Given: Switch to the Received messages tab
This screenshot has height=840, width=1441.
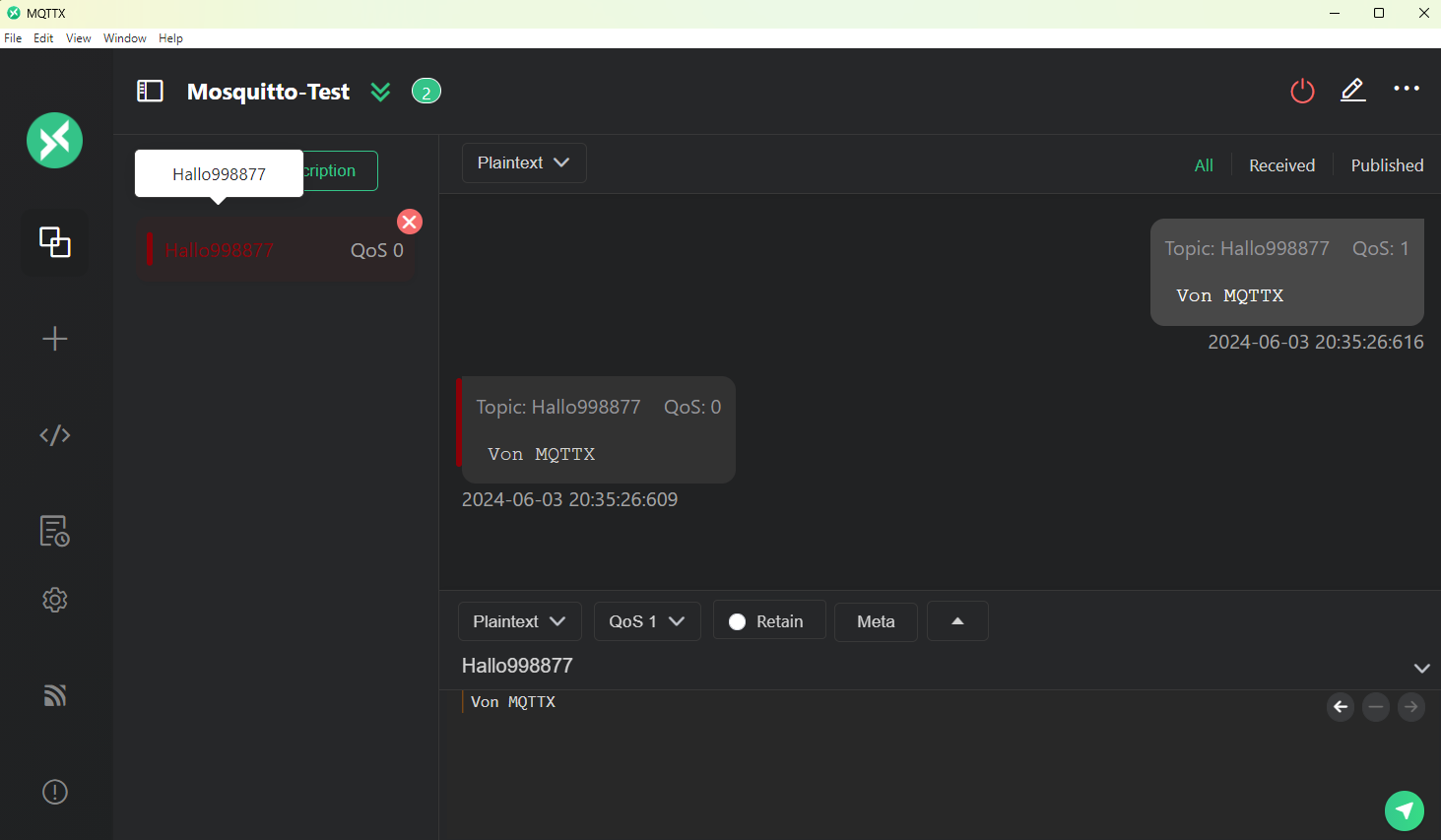Looking at the screenshot, I should pos(1281,165).
